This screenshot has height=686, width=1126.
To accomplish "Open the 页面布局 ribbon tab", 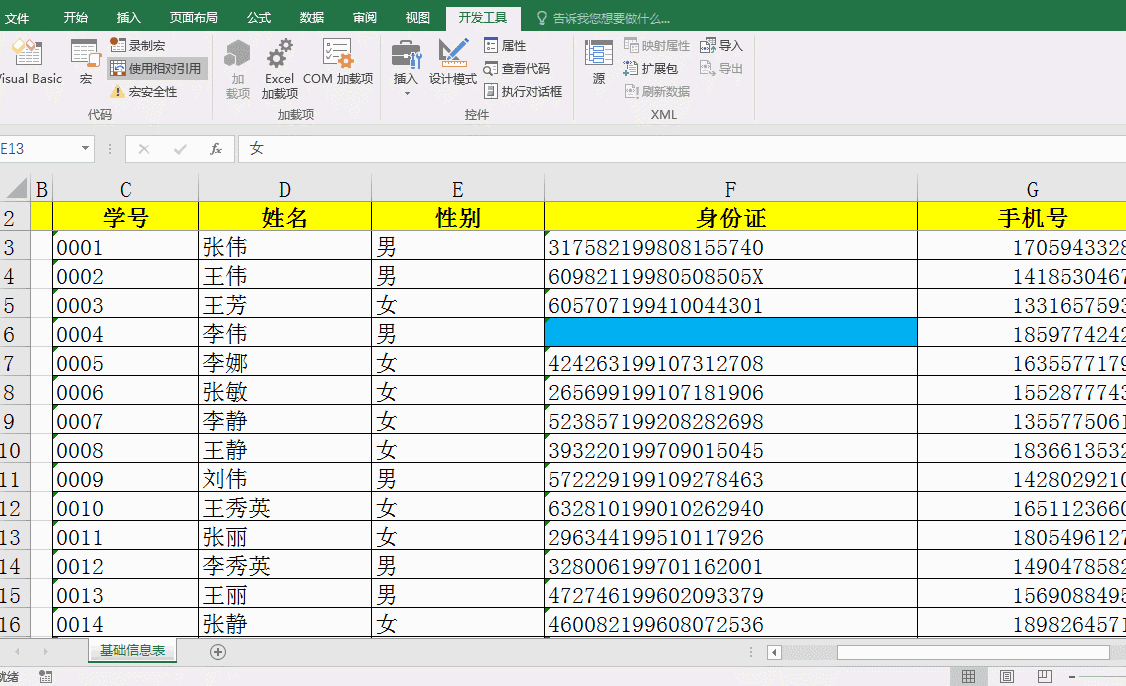I will pyautogui.click(x=193, y=18).
